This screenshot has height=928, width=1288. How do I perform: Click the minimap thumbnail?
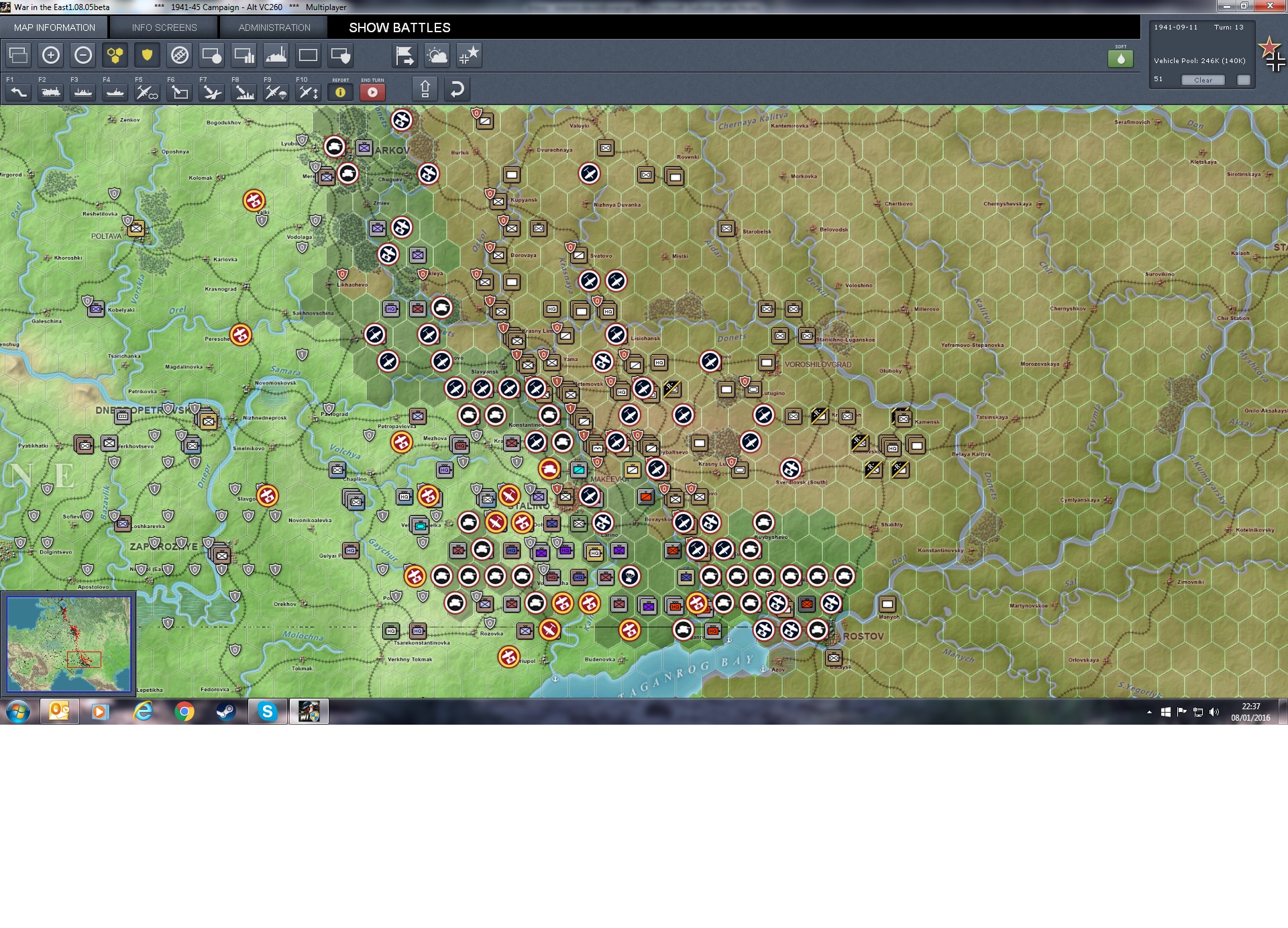click(x=68, y=643)
